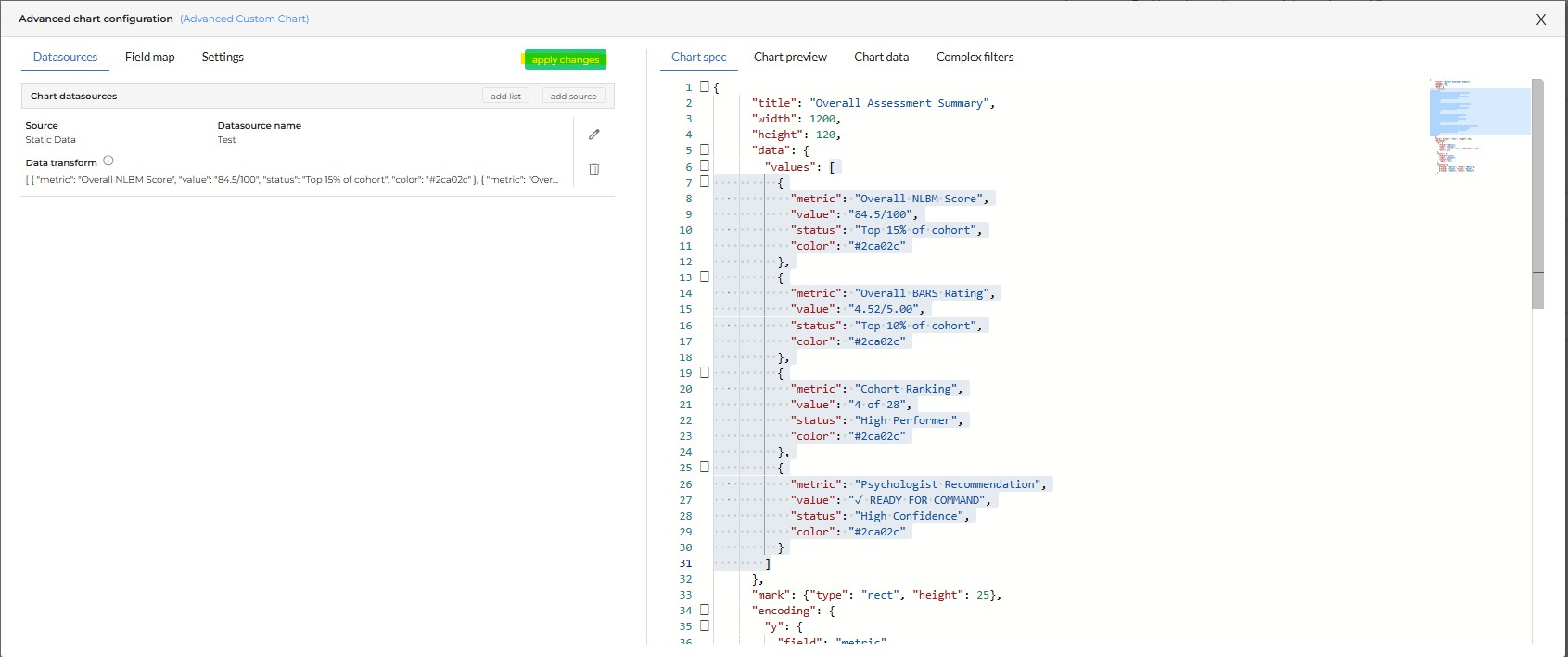Collapse the object fold at line 7
The width and height of the screenshot is (1568, 657).
[x=705, y=182]
